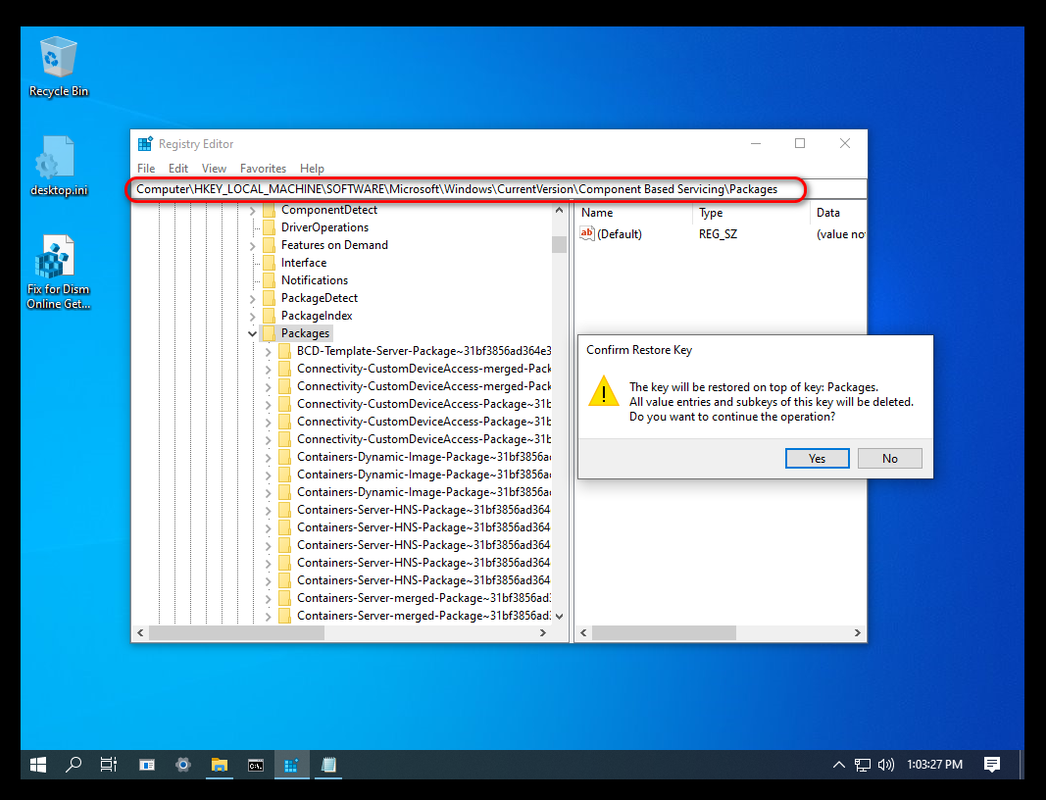
Task: Switch to Registry Editor taskbar icon
Action: (x=292, y=765)
